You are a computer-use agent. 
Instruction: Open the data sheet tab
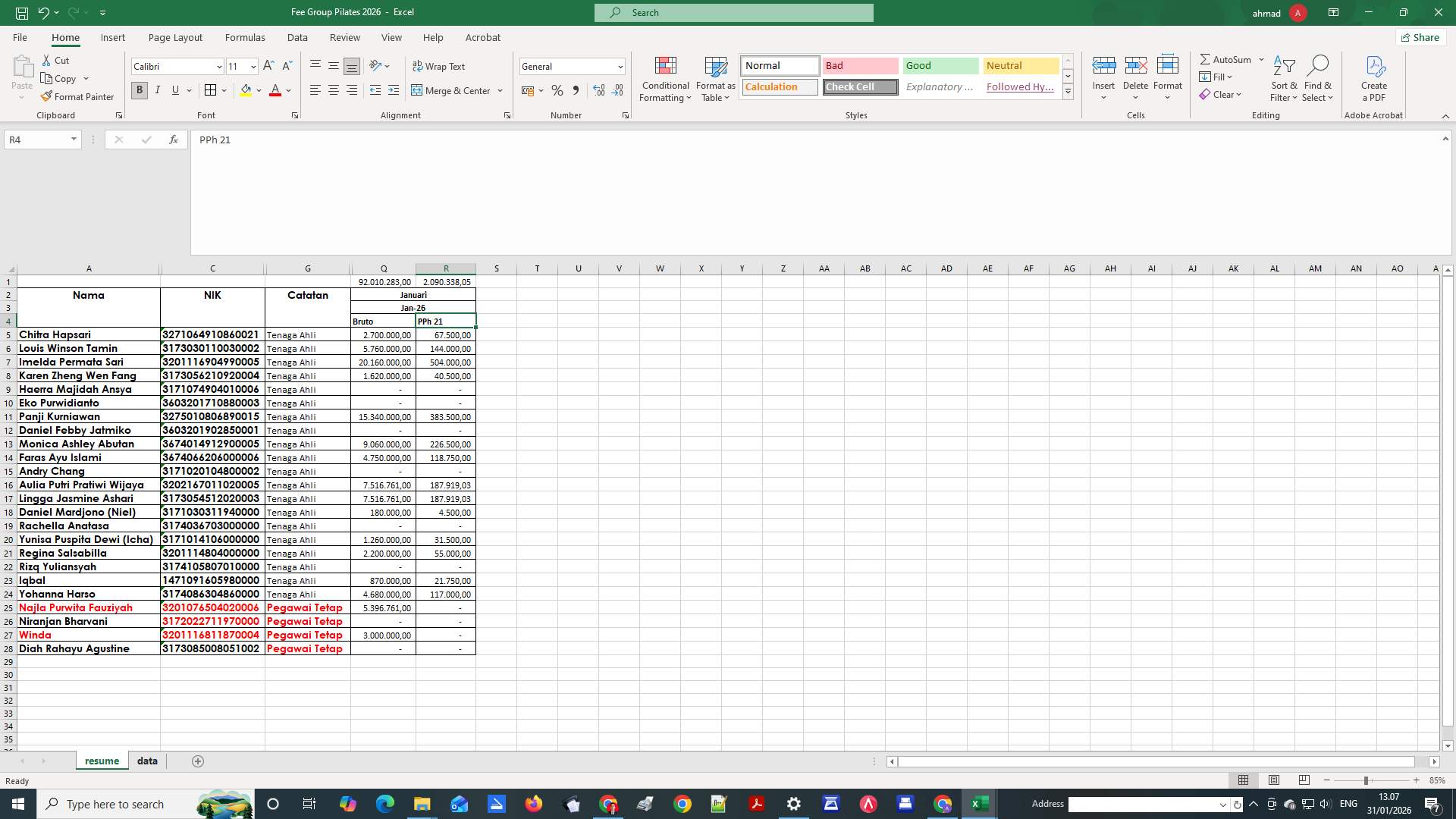pos(147,761)
